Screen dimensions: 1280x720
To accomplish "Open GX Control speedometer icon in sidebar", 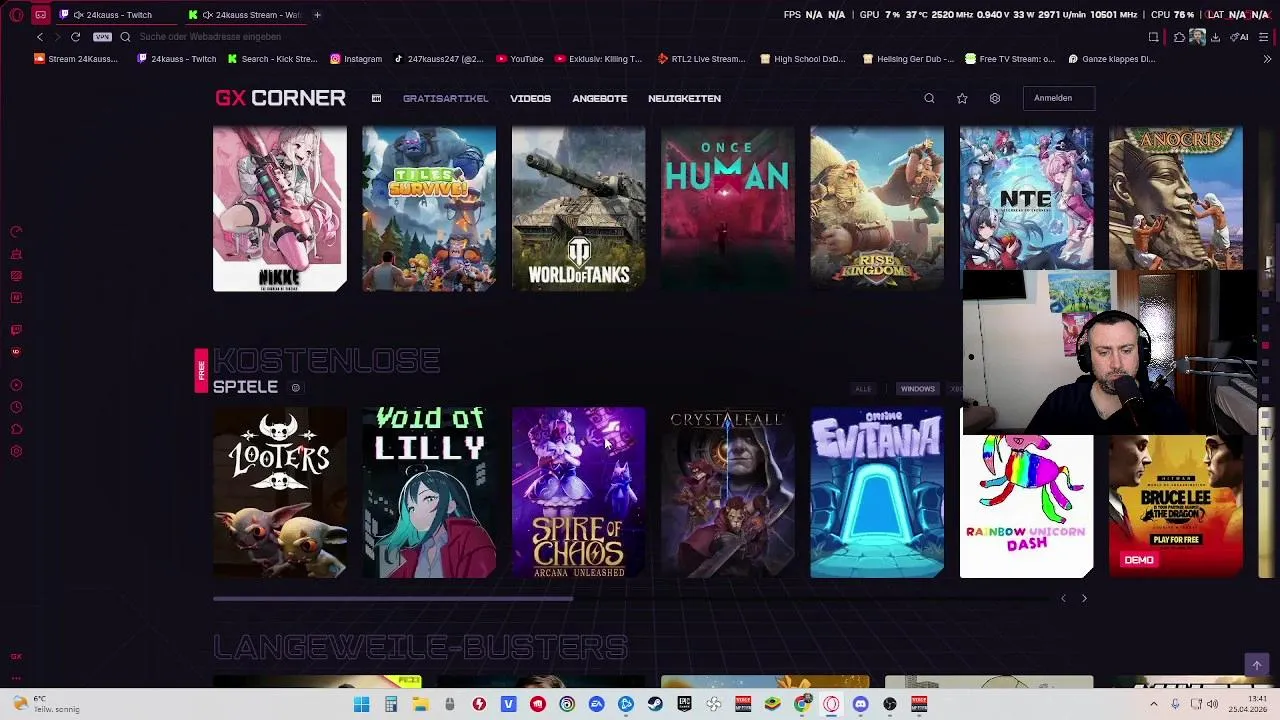I will [x=16, y=231].
